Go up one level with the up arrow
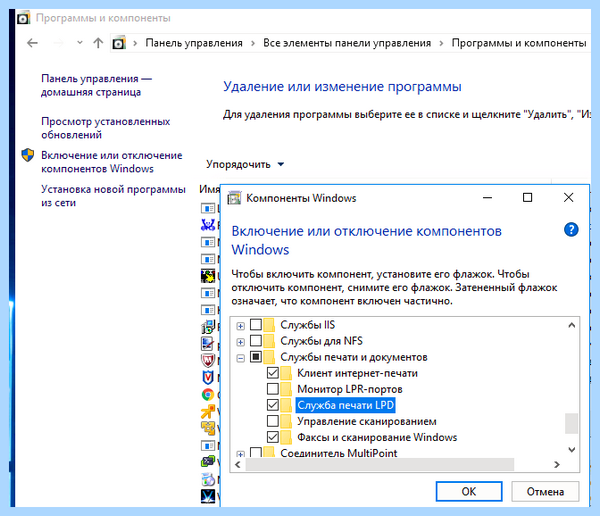Screen dimensions: 600x516 [98, 43]
